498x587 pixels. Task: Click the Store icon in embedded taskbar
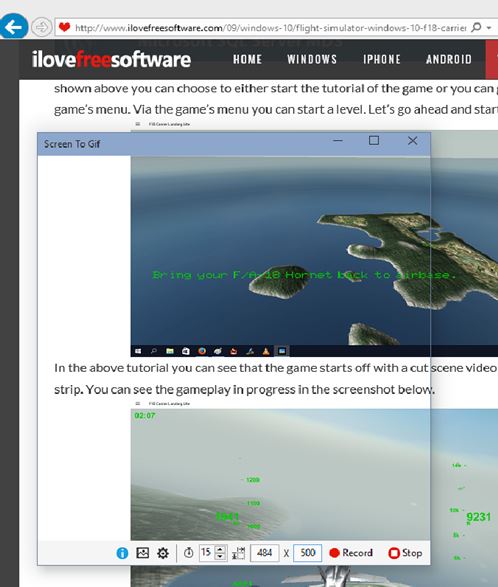(x=186, y=351)
